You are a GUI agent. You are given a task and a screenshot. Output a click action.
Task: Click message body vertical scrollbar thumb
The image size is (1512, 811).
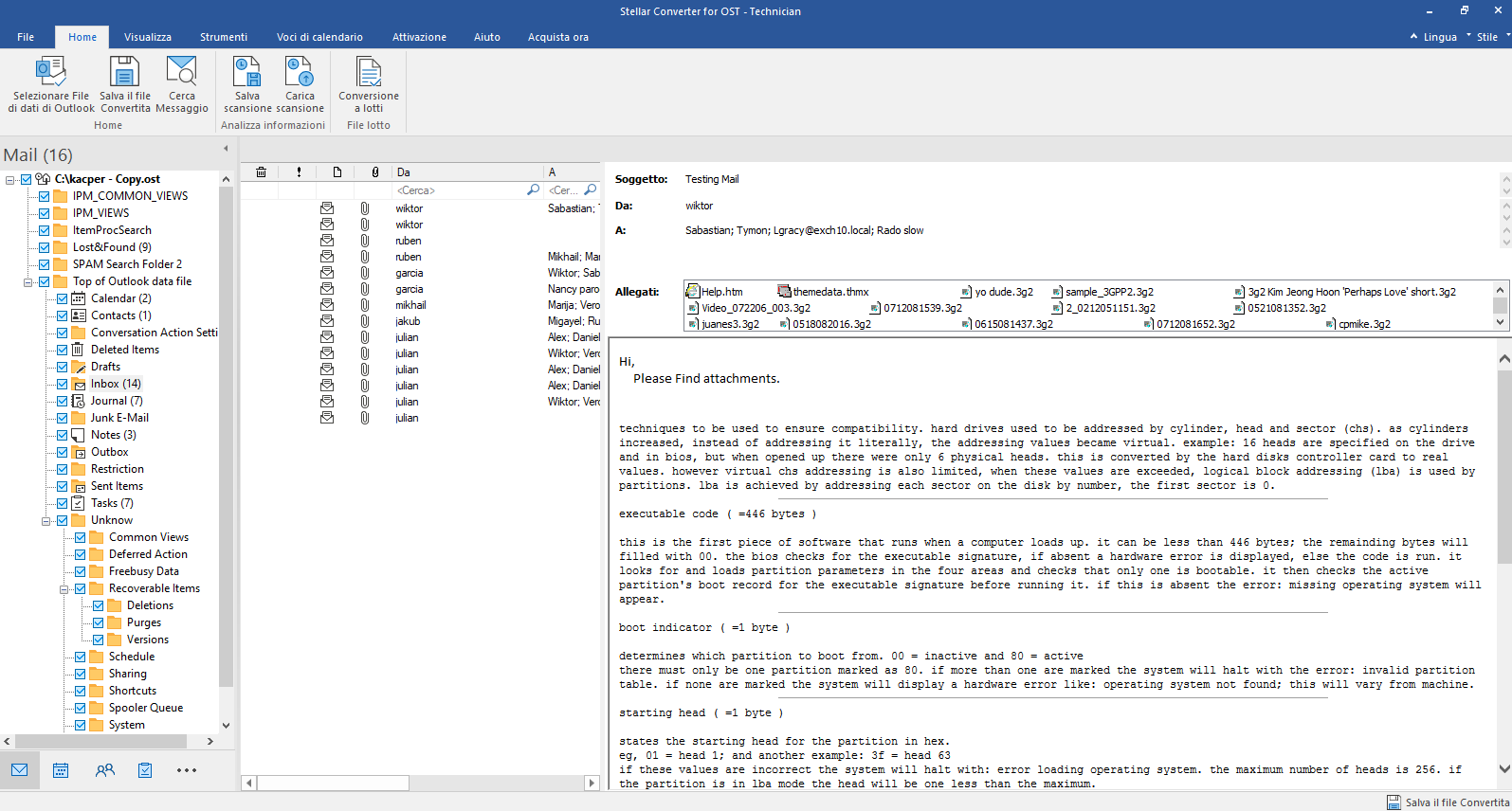1504,467
